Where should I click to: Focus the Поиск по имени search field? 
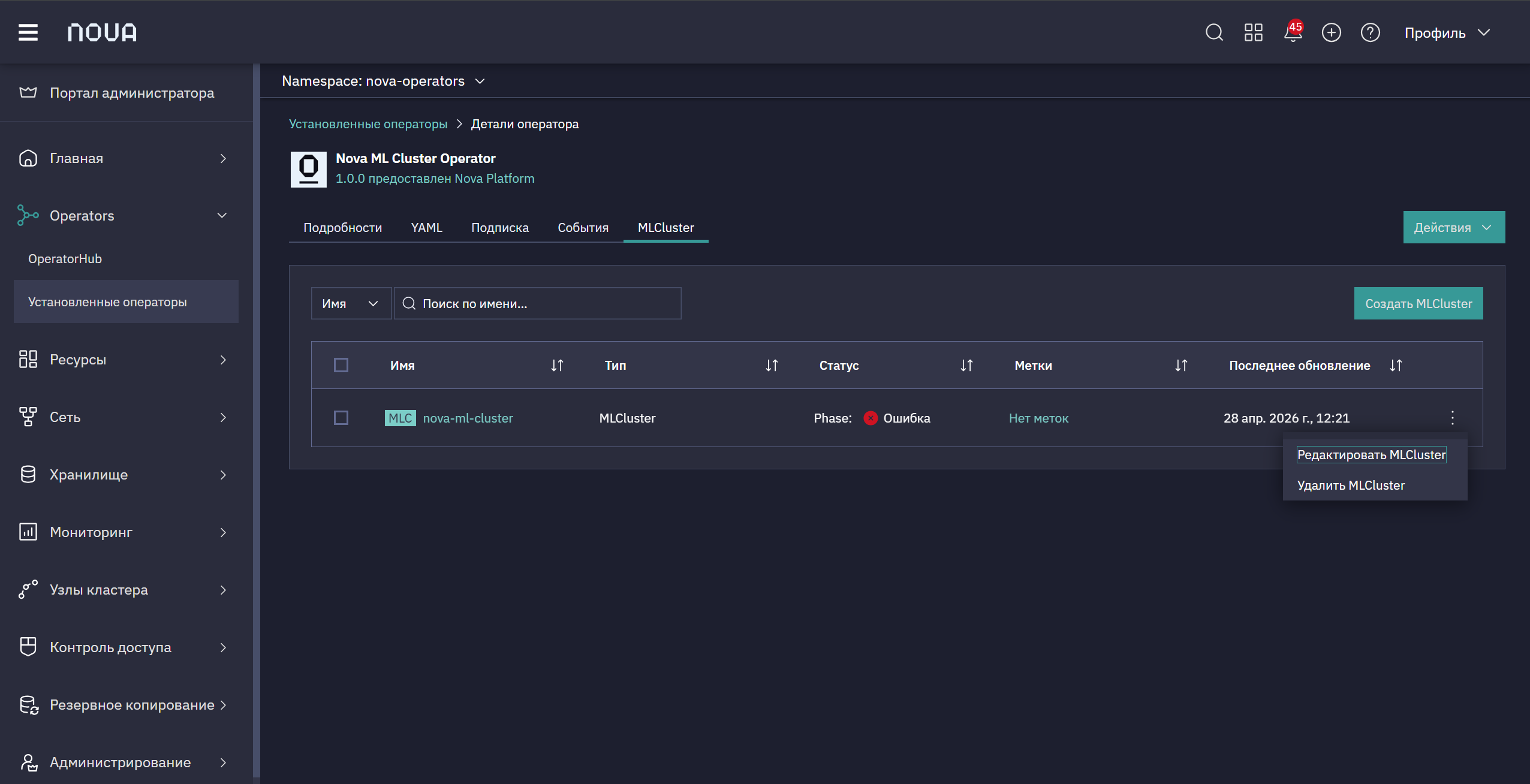click(538, 303)
